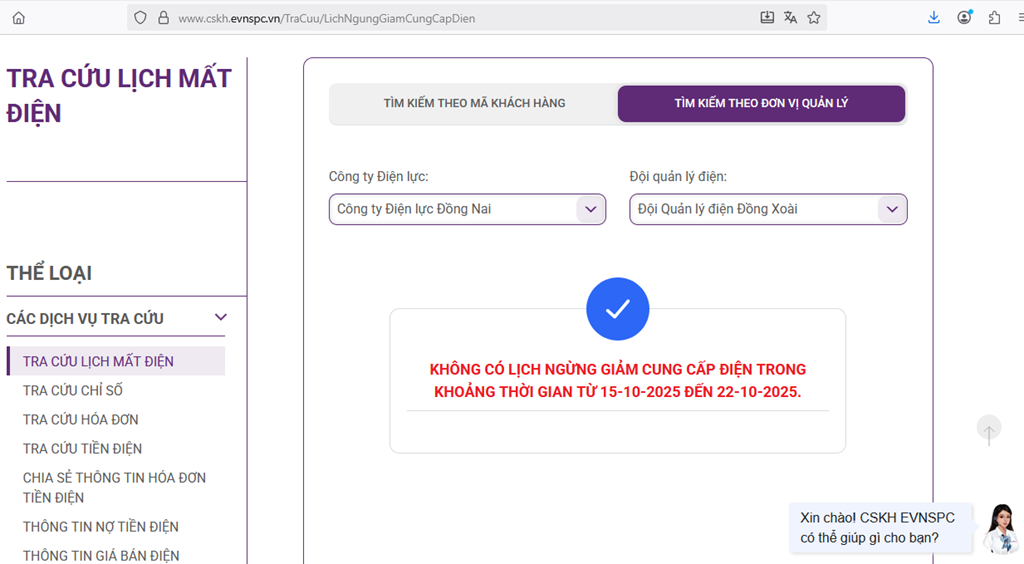
Task: Select Tìm kiếm theo đơn vị quản lý tab
Action: tap(761, 103)
